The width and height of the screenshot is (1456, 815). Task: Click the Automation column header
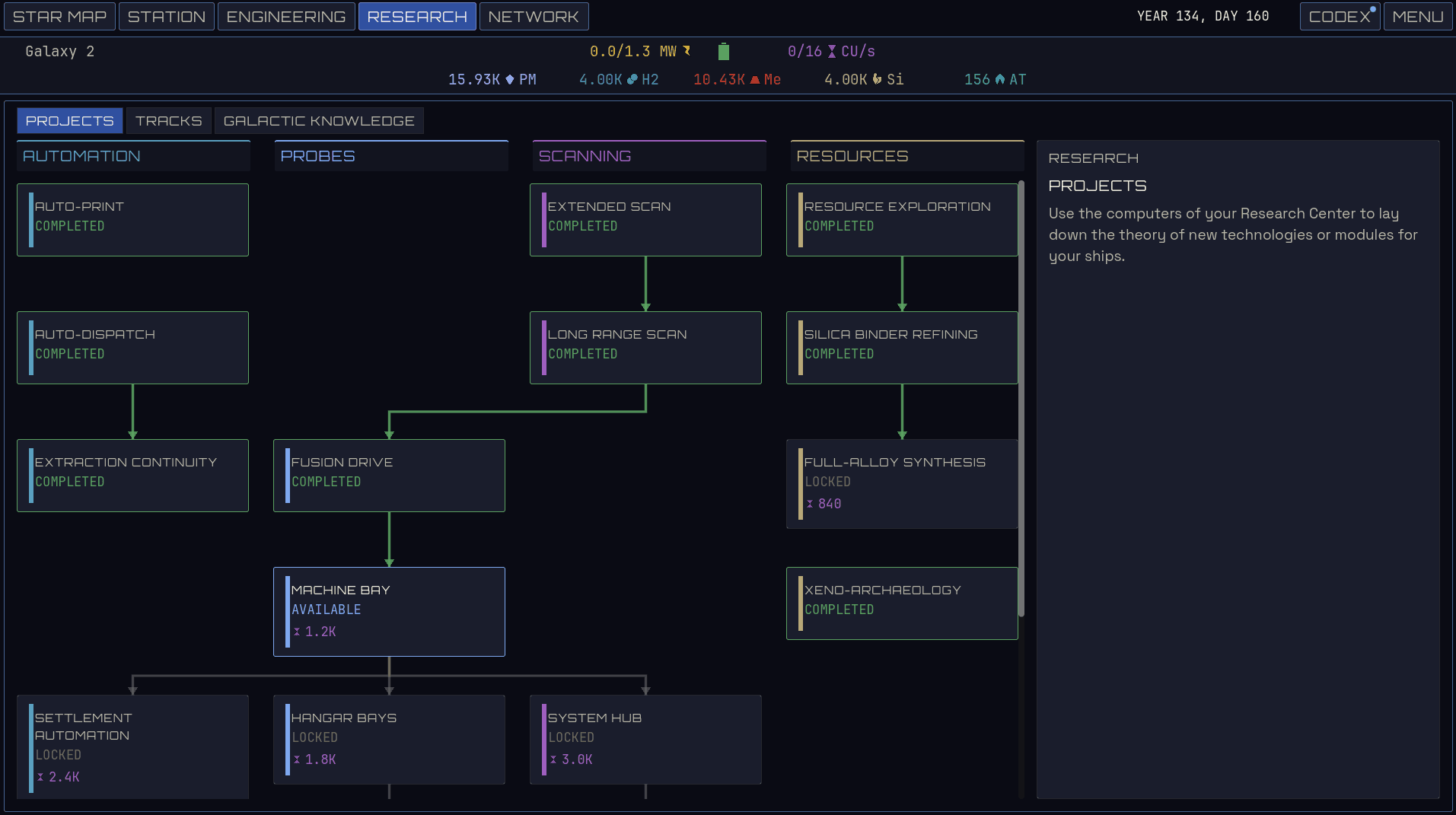133,156
